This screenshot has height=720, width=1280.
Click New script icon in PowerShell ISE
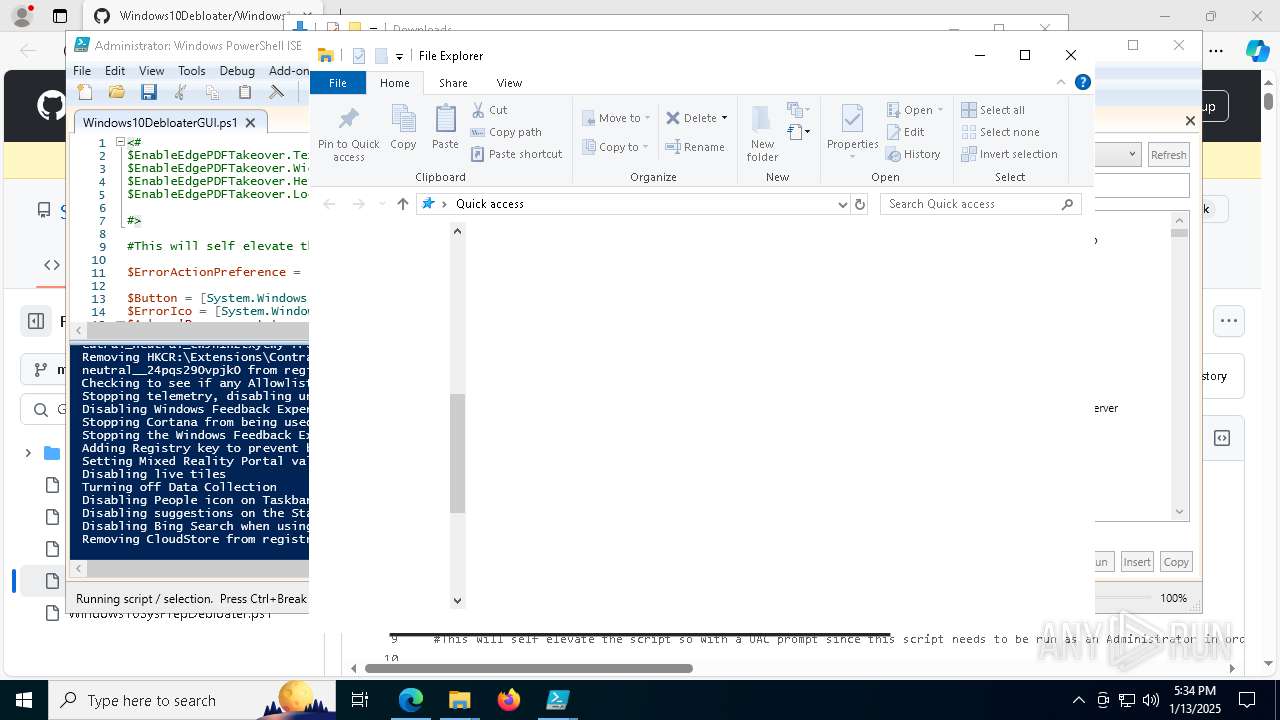(x=85, y=92)
